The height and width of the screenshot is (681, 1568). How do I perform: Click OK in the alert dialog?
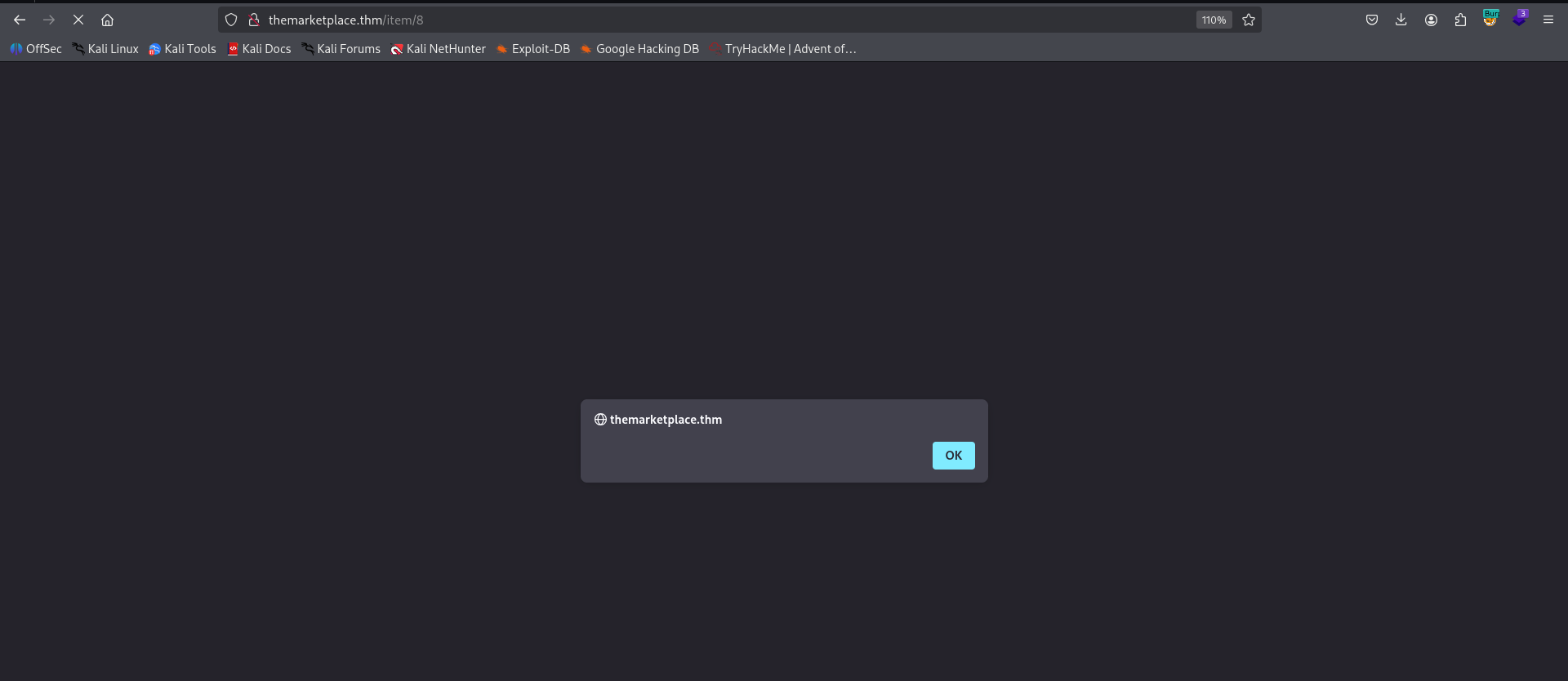coord(953,456)
